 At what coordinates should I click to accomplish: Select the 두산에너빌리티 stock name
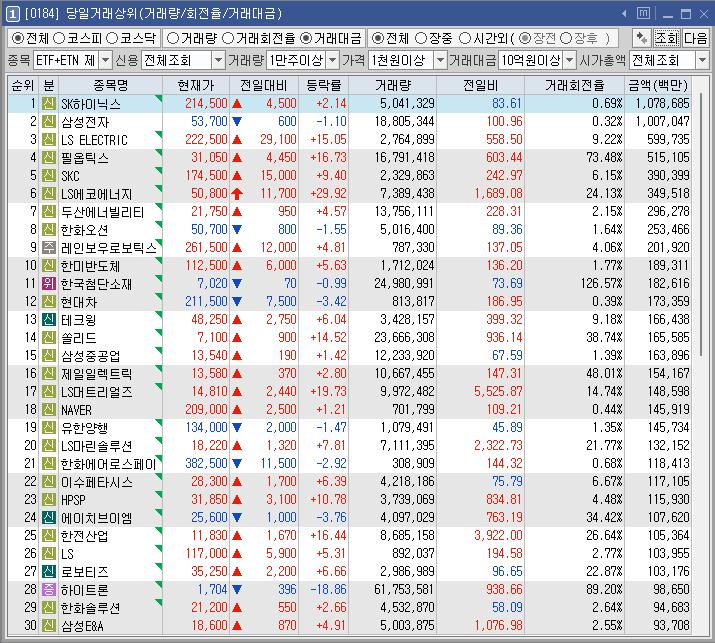103,212
